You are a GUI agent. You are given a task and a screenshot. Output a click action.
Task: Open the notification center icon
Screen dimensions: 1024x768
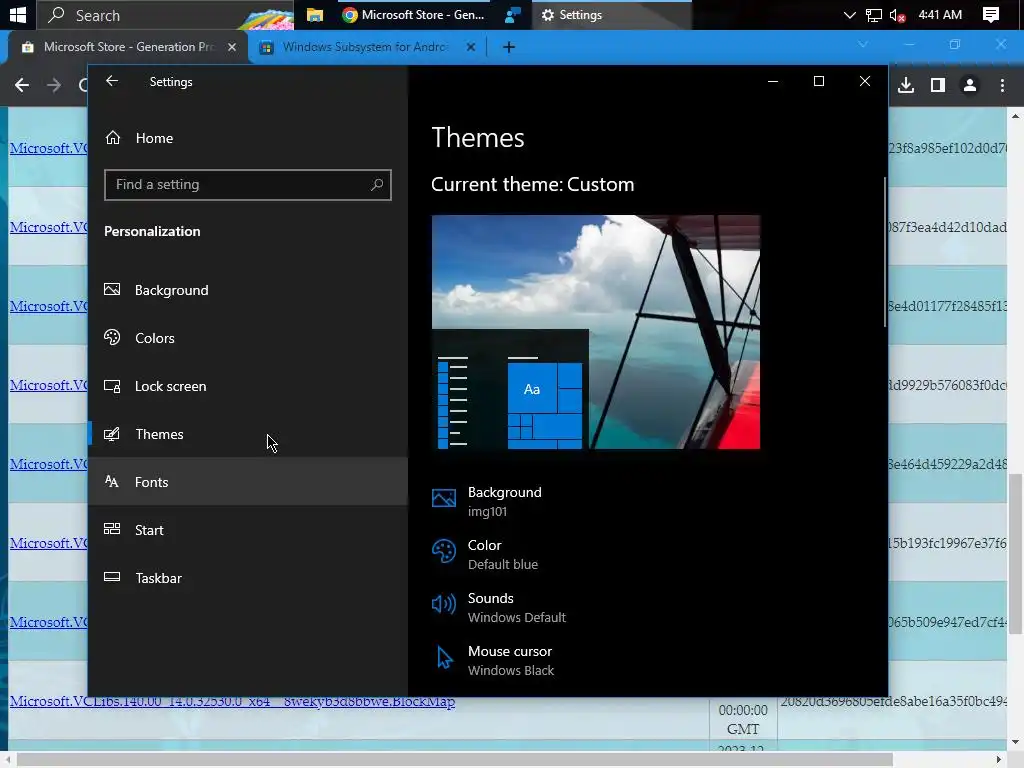[x=991, y=14]
